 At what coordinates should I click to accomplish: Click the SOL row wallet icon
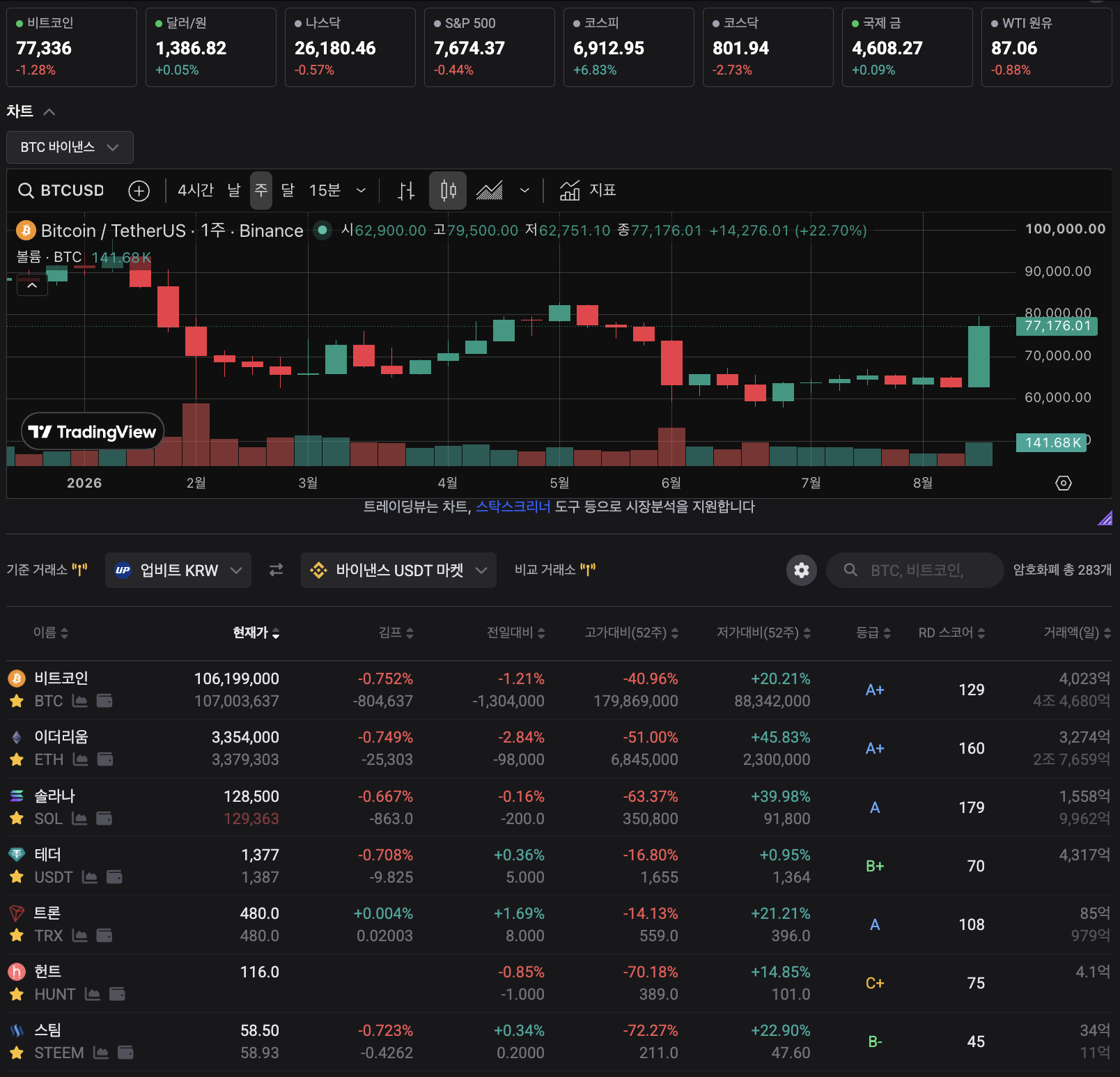click(104, 819)
